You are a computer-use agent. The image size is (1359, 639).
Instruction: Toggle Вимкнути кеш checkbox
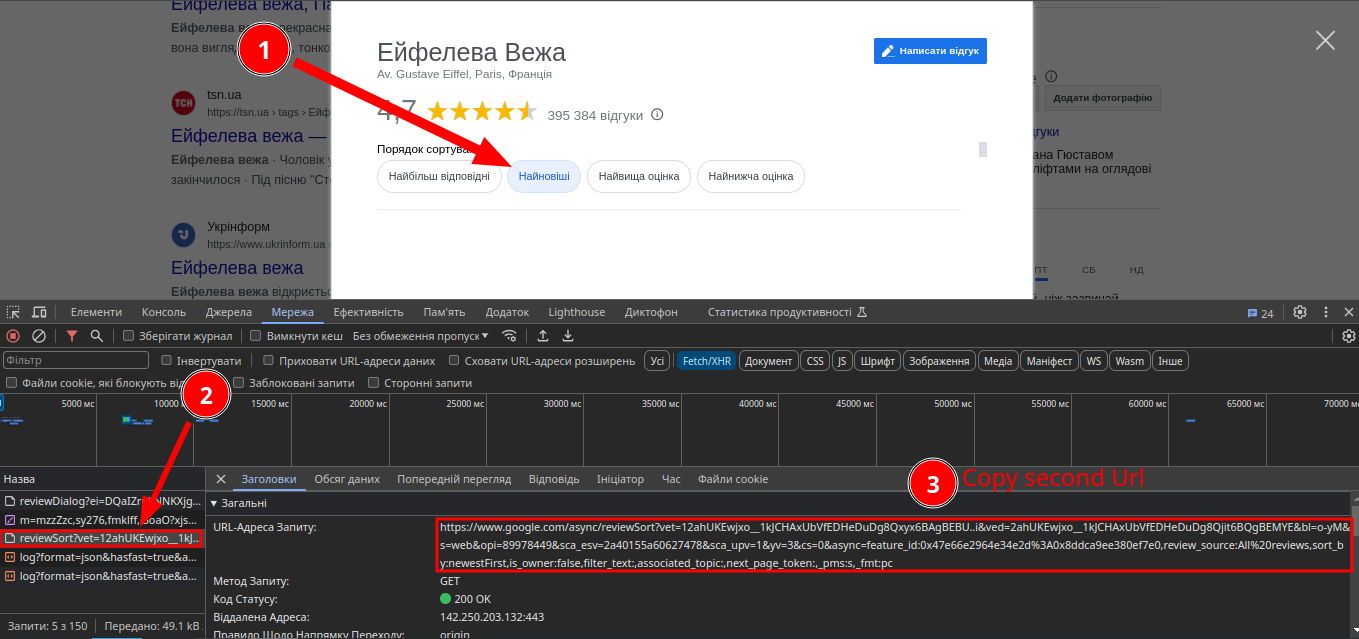pyautogui.click(x=256, y=336)
